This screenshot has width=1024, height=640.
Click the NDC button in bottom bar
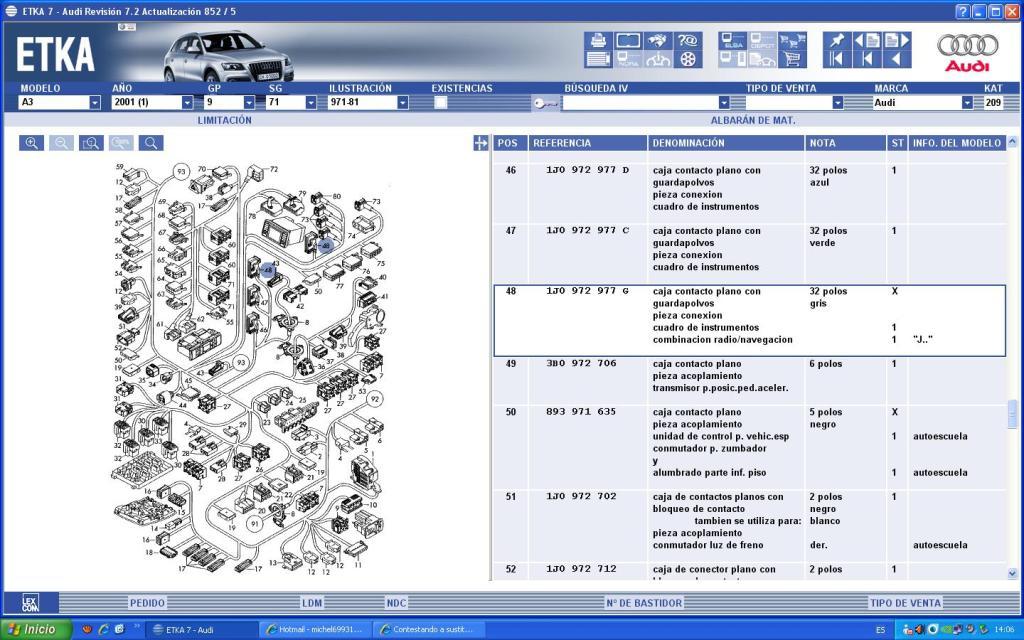tap(396, 603)
